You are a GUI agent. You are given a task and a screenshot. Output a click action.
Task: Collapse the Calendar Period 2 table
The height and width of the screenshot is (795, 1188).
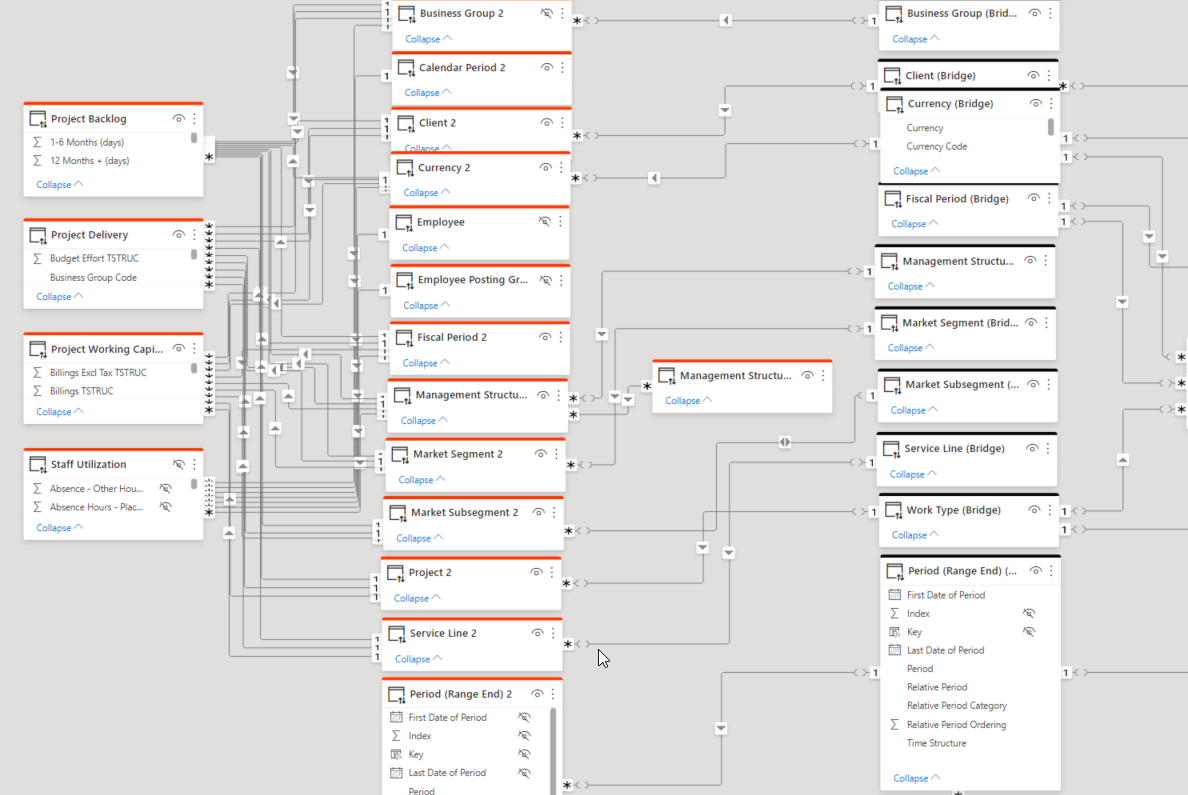click(428, 93)
